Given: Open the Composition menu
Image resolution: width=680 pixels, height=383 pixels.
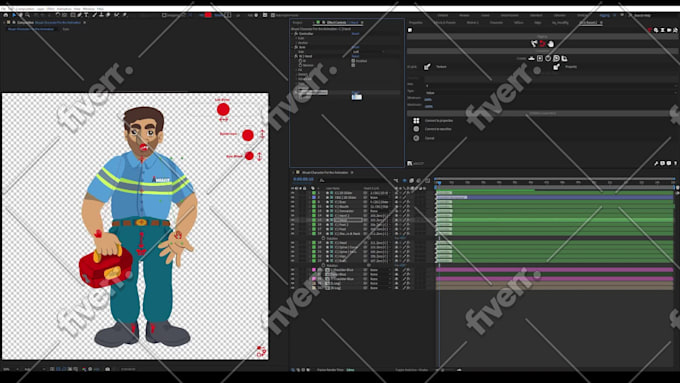Looking at the screenshot, I should (x=25, y=9).
